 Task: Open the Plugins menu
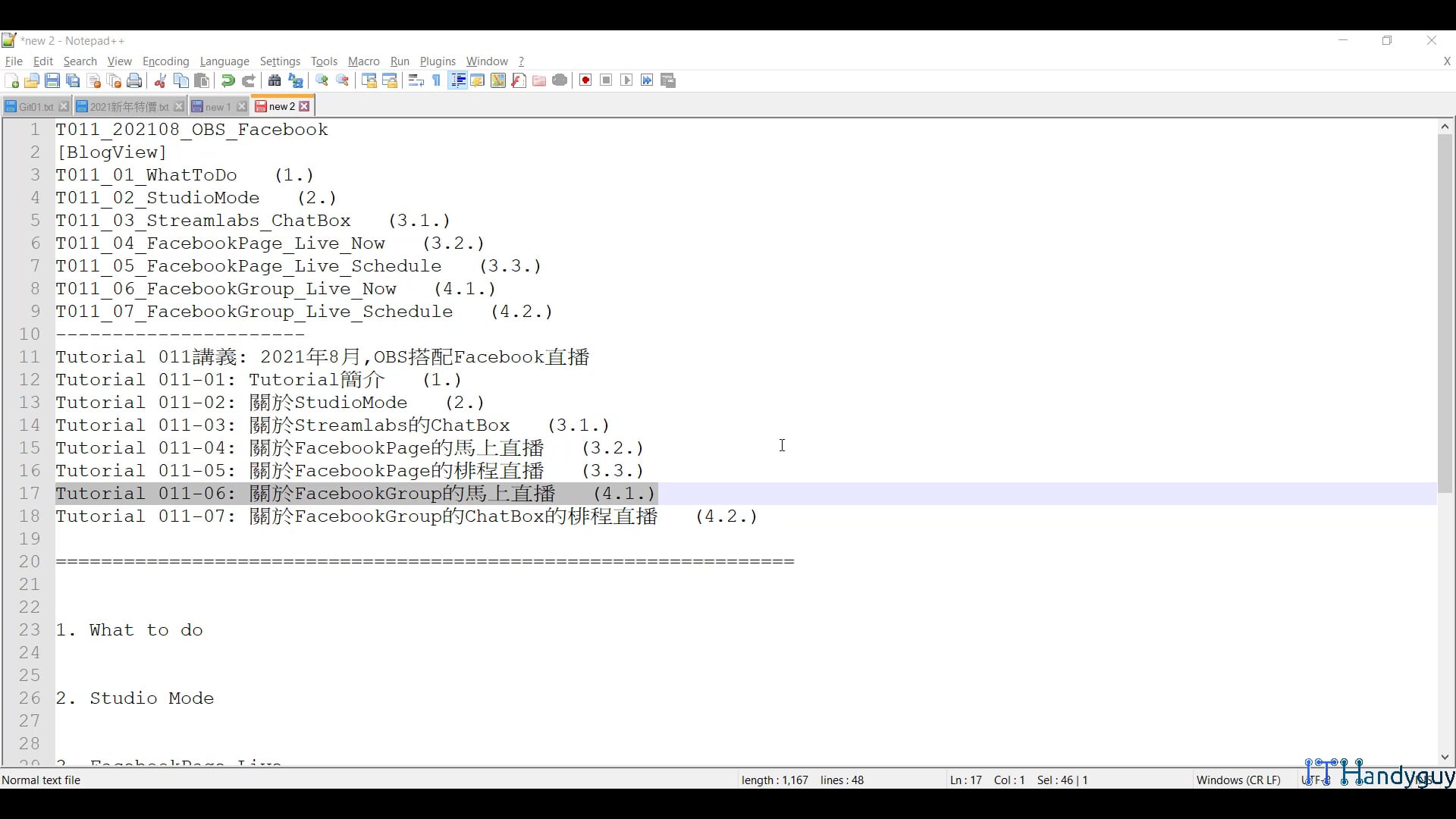(x=438, y=61)
